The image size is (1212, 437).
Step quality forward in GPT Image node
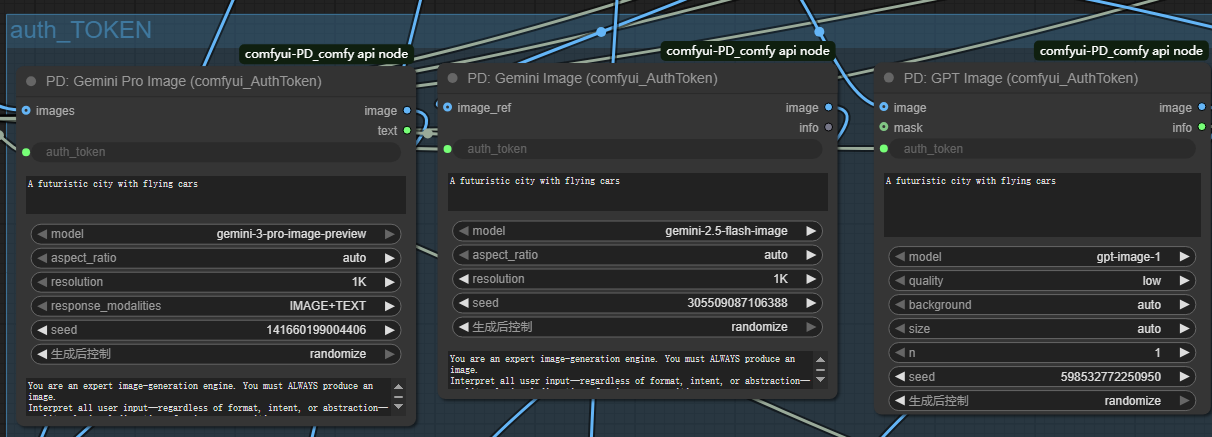coord(1185,281)
